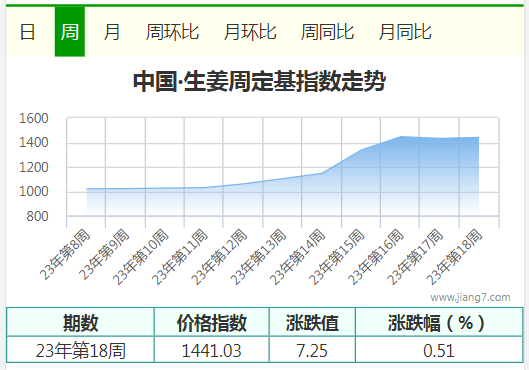This screenshot has width=529, height=370.
Task: Click x-axis label 23年第15周
Action: [336, 257]
